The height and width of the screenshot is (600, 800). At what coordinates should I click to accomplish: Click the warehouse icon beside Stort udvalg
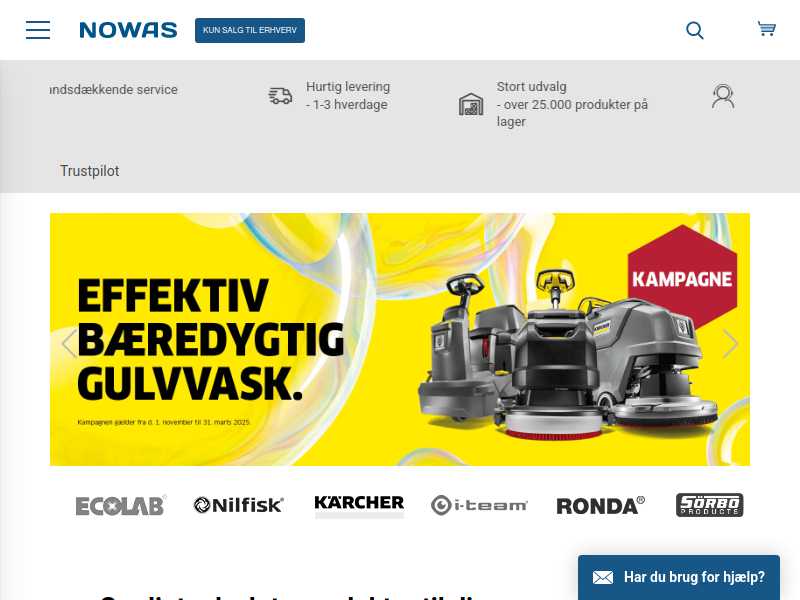(470, 104)
